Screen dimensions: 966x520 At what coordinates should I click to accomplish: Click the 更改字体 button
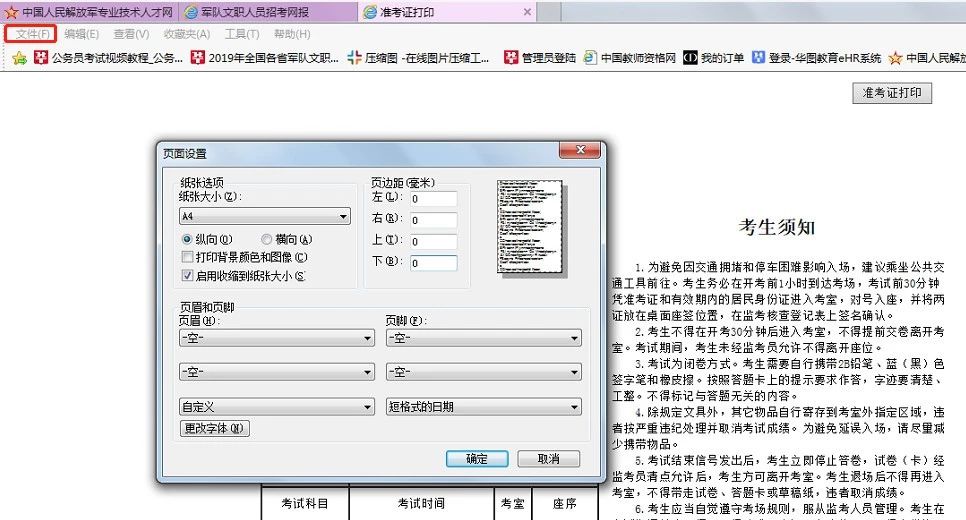click(x=214, y=428)
